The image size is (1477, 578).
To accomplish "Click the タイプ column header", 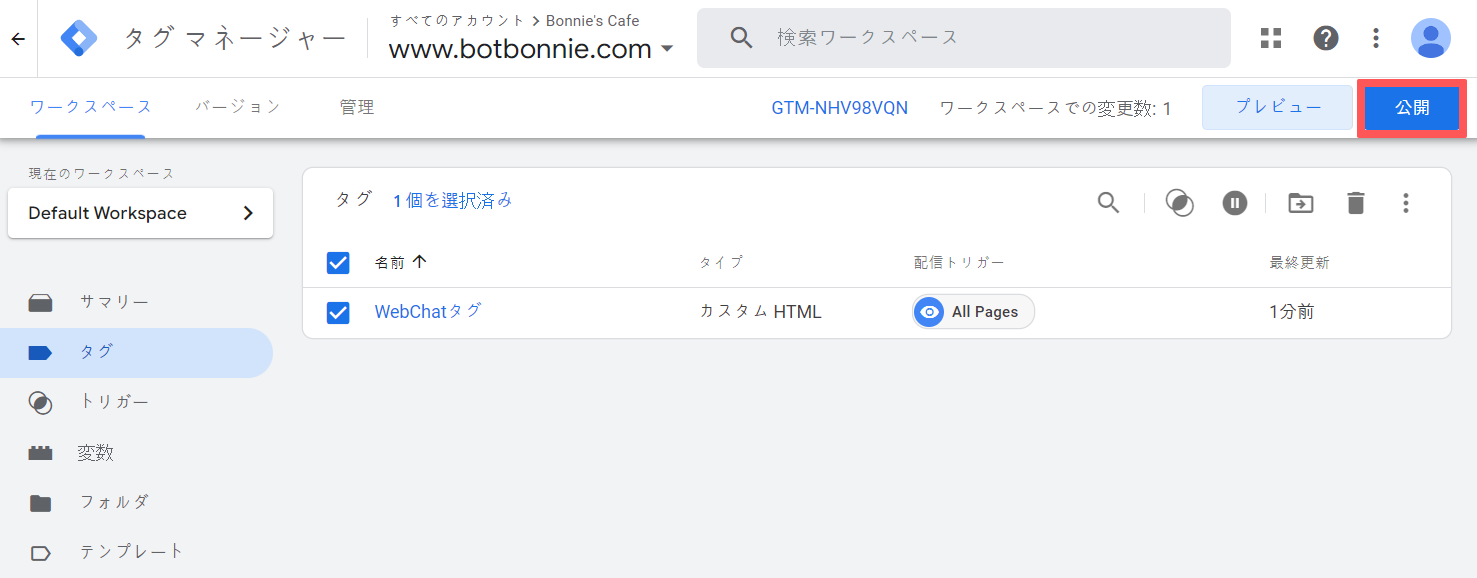I will coord(721,263).
